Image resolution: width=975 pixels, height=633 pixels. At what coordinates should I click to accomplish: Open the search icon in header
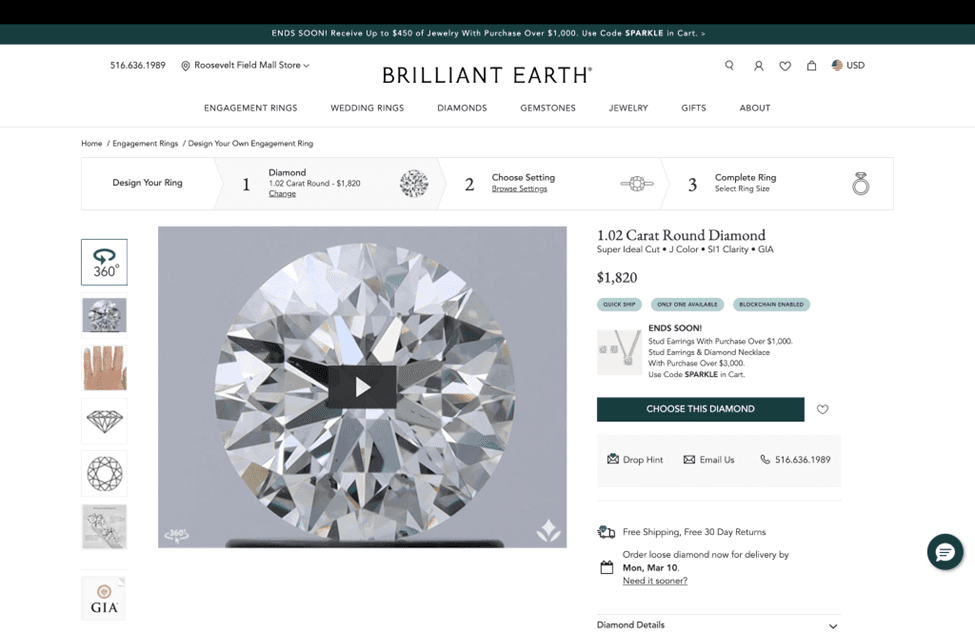click(x=729, y=65)
